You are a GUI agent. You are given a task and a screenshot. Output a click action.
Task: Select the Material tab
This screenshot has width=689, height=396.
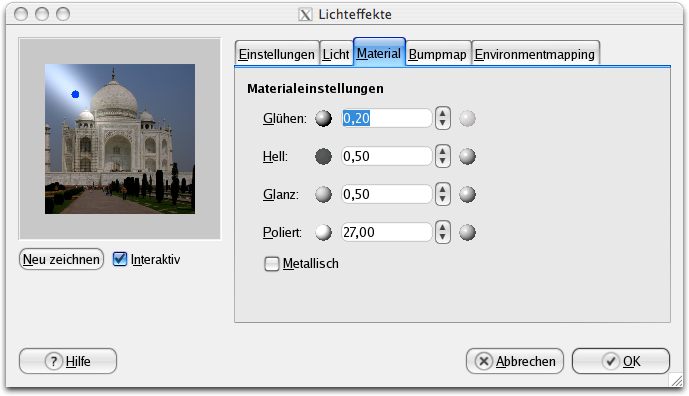379,53
